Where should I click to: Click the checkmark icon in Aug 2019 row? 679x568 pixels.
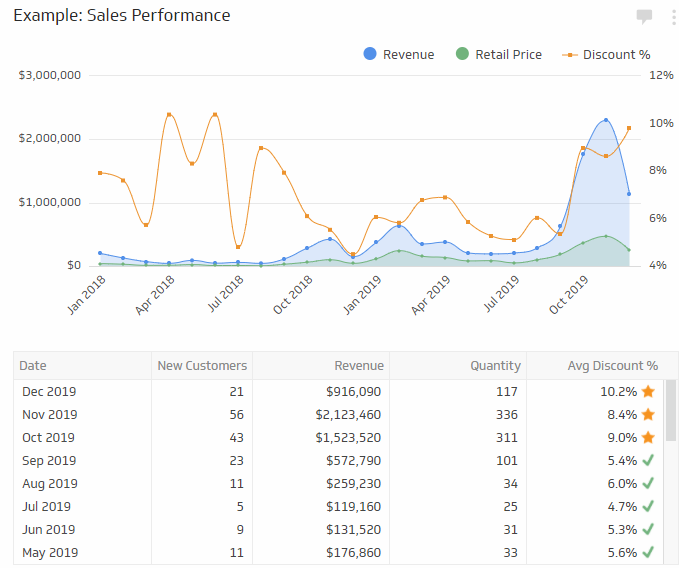[648, 483]
